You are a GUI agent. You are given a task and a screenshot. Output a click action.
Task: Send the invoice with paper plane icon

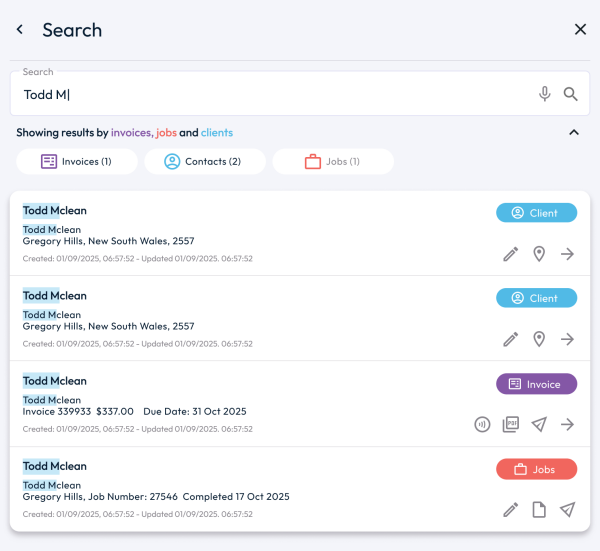pyautogui.click(x=539, y=425)
